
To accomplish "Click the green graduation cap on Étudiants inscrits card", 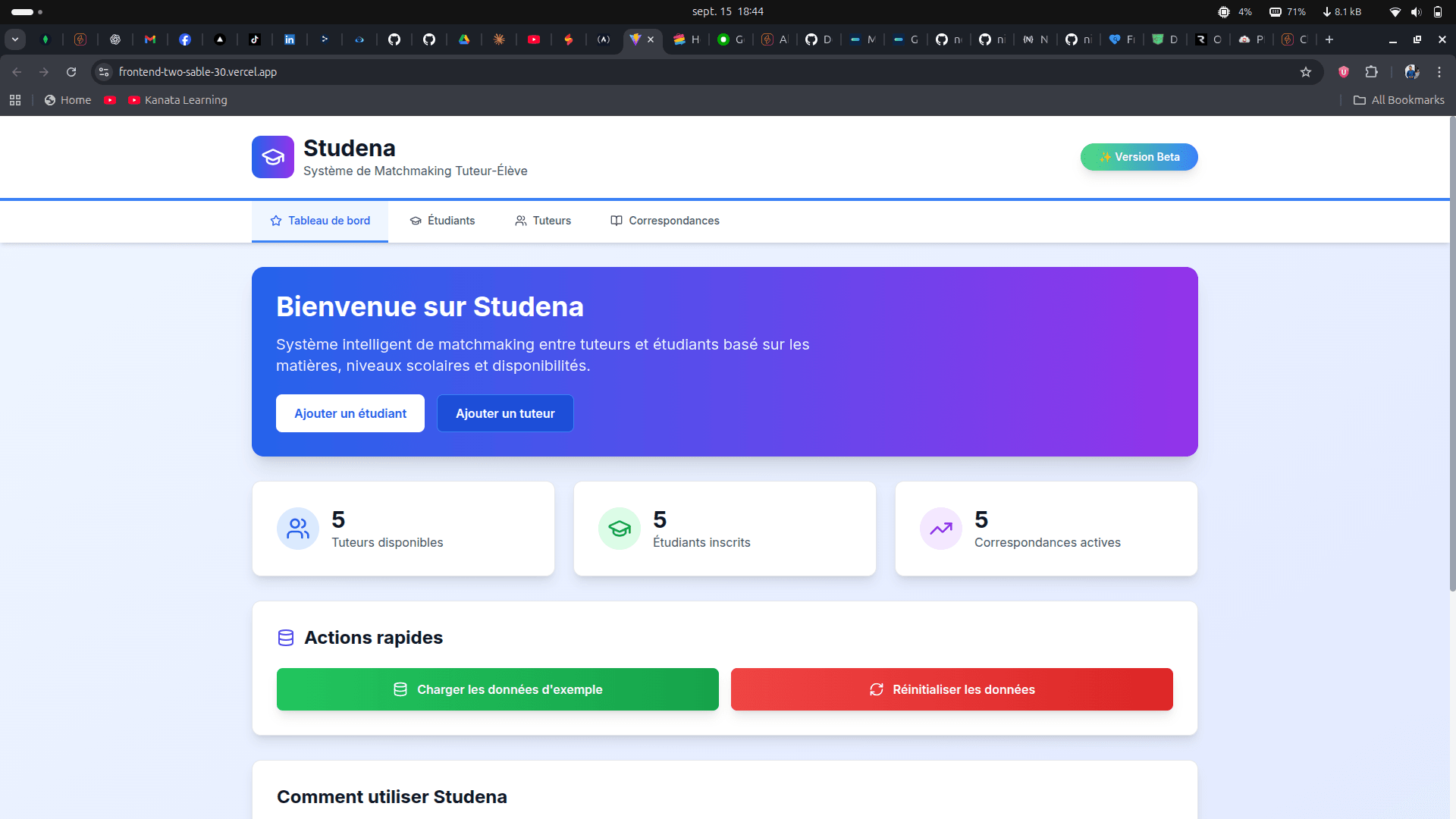I will pyautogui.click(x=619, y=529).
